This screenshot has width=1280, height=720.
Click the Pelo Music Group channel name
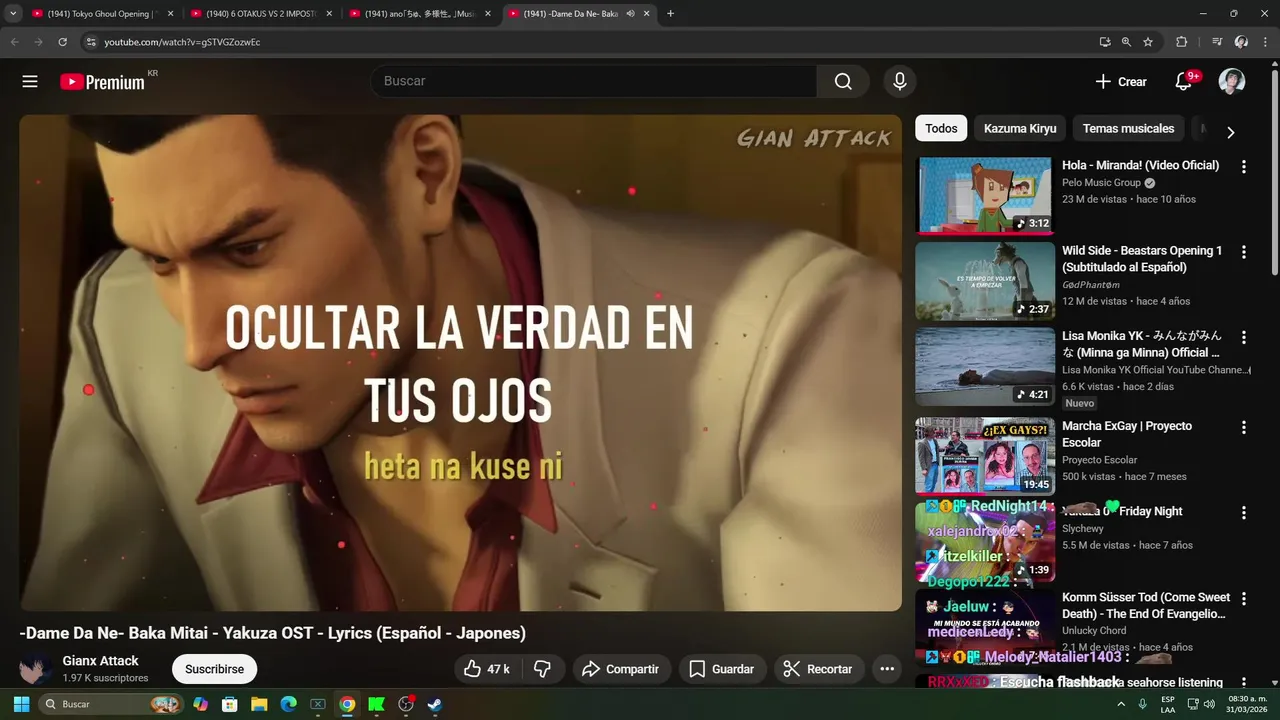(x=1101, y=183)
